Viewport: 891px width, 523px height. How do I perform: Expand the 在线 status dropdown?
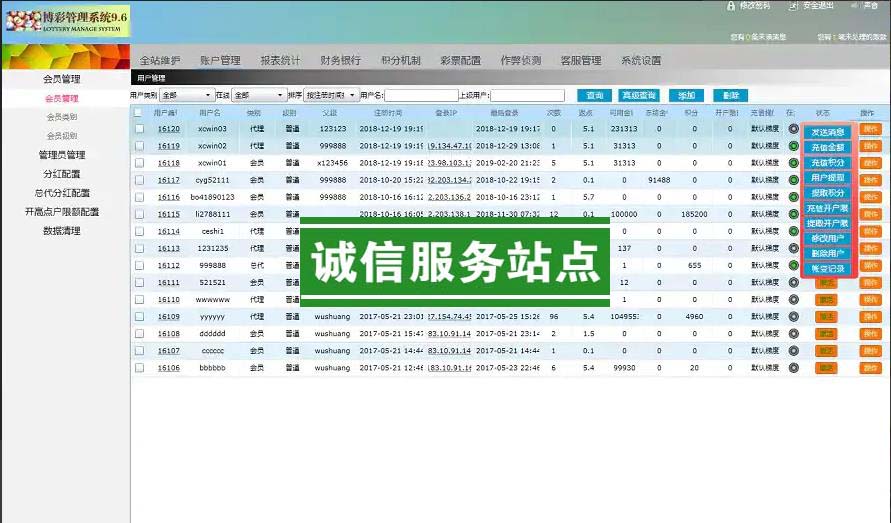tap(258, 95)
